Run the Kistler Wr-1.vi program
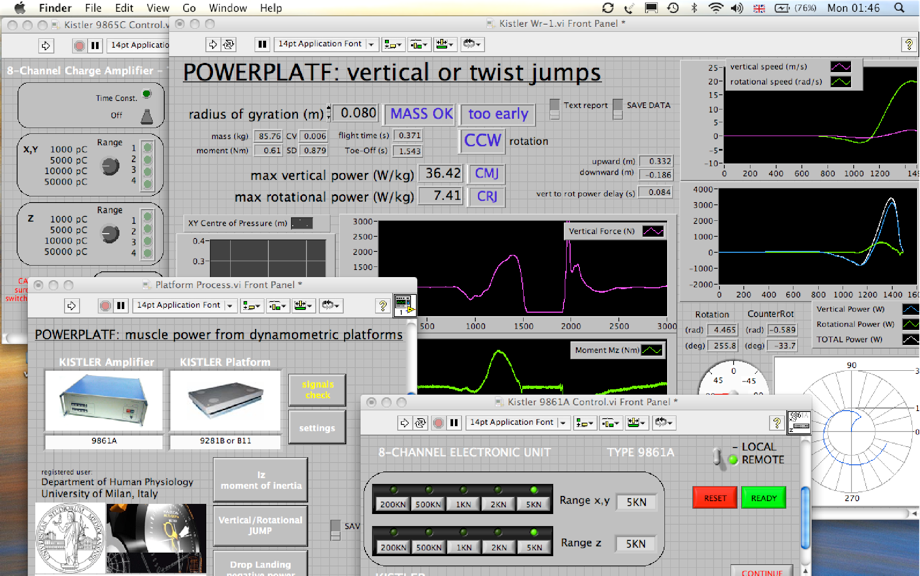 click(x=212, y=44)
